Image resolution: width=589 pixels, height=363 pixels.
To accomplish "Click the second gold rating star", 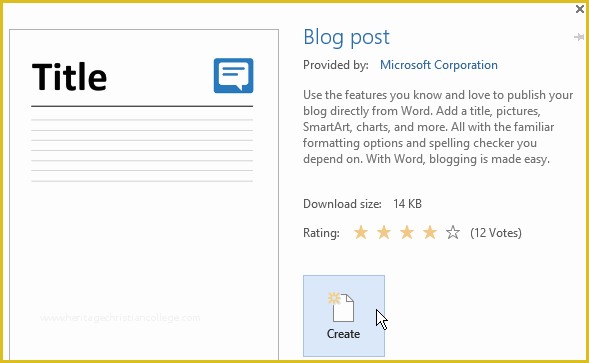I will (x=384, y=233).
